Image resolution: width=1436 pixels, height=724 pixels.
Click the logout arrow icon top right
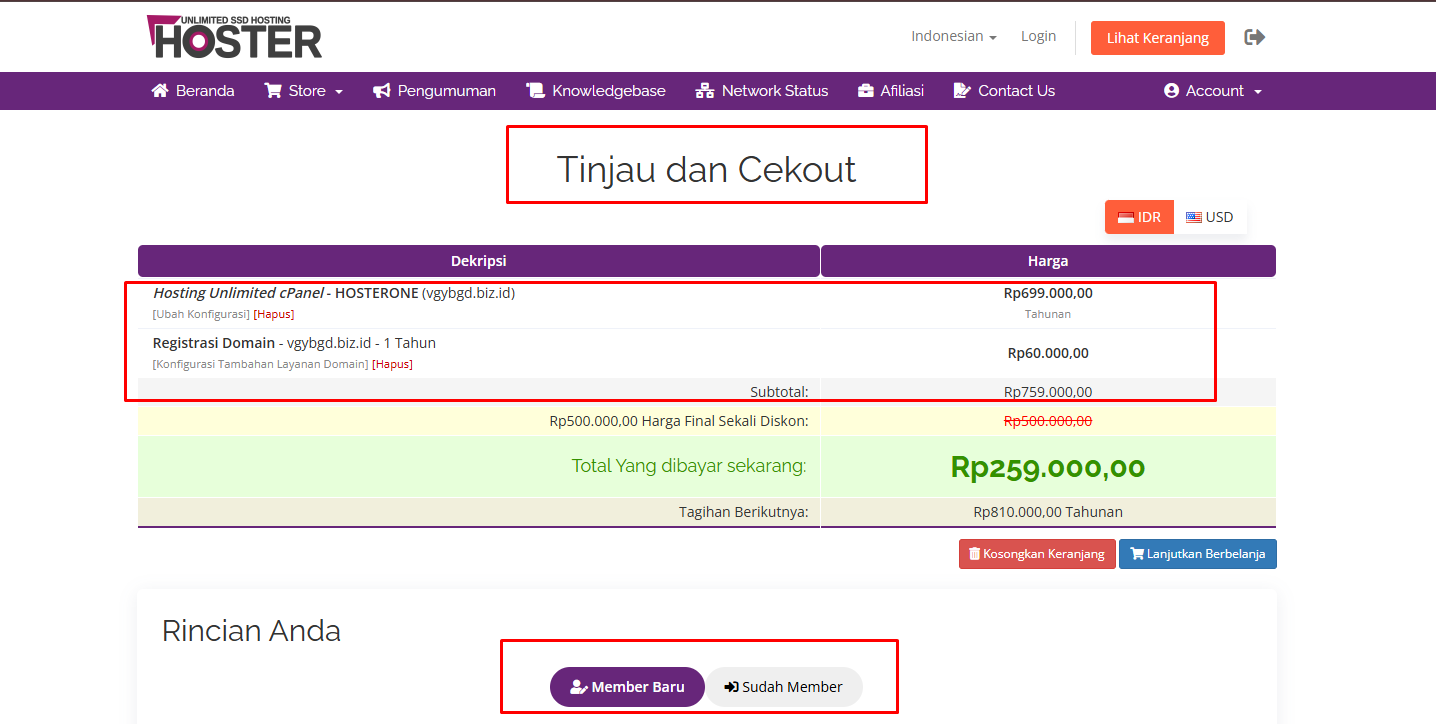[1254, 36]
